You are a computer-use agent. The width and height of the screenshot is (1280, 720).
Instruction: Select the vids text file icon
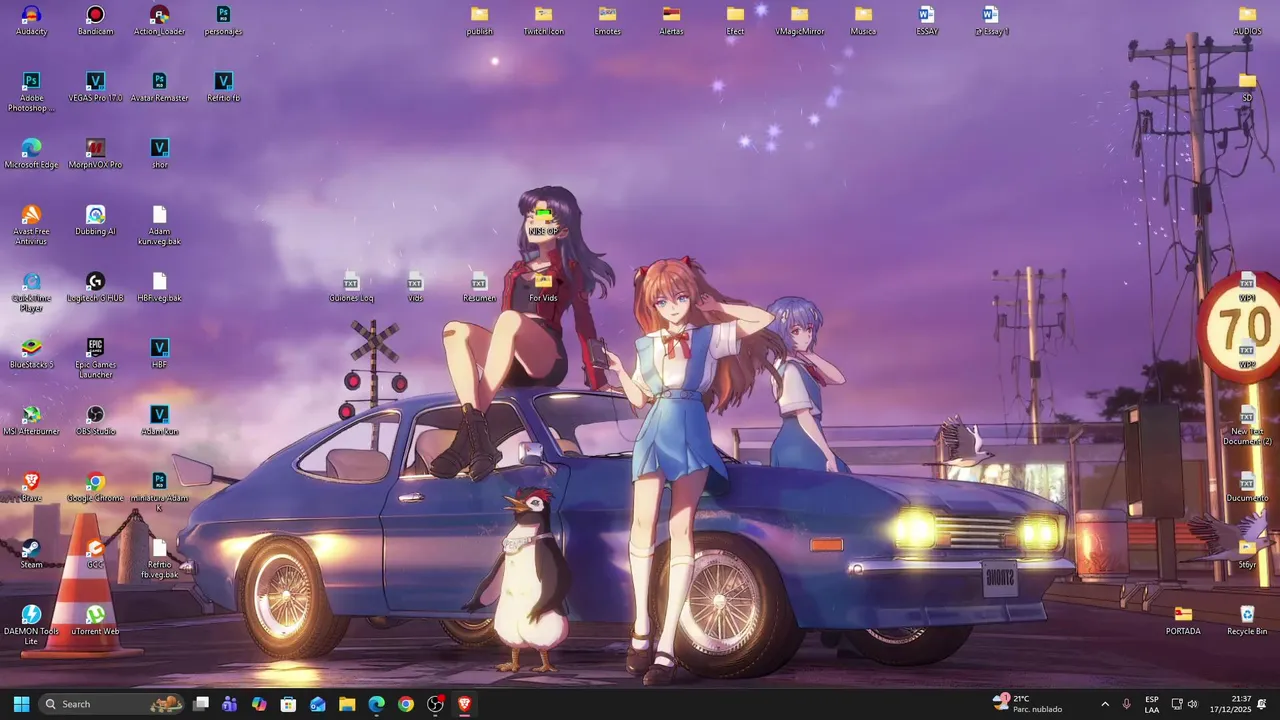(x=415, y=287)
